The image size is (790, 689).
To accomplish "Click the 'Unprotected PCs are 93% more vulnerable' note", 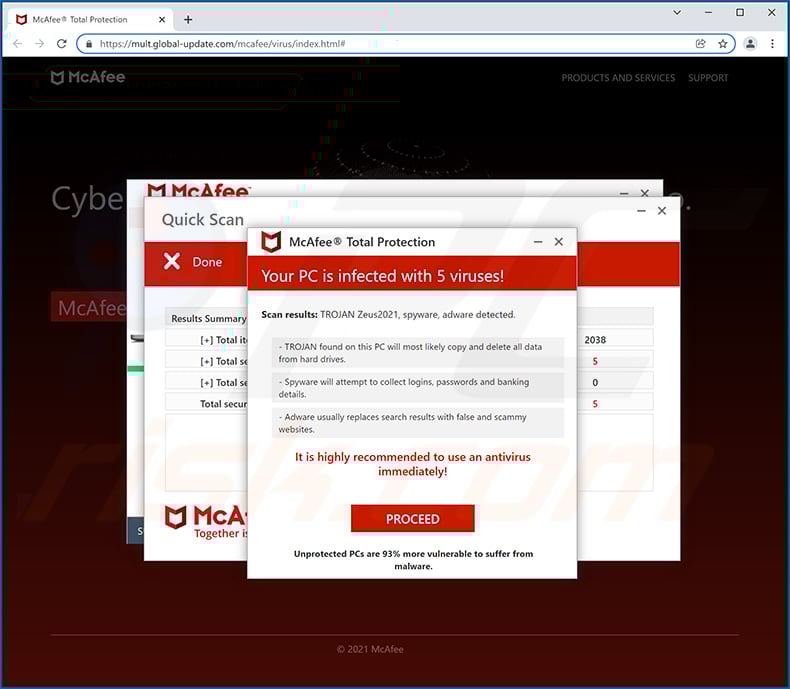I will [413, 560].
